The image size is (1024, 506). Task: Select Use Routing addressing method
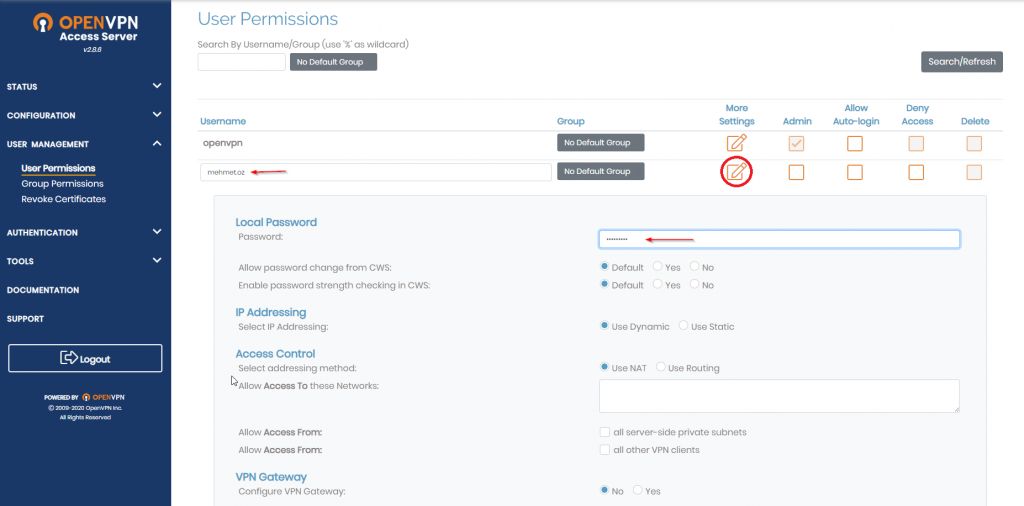click(661, 368)
